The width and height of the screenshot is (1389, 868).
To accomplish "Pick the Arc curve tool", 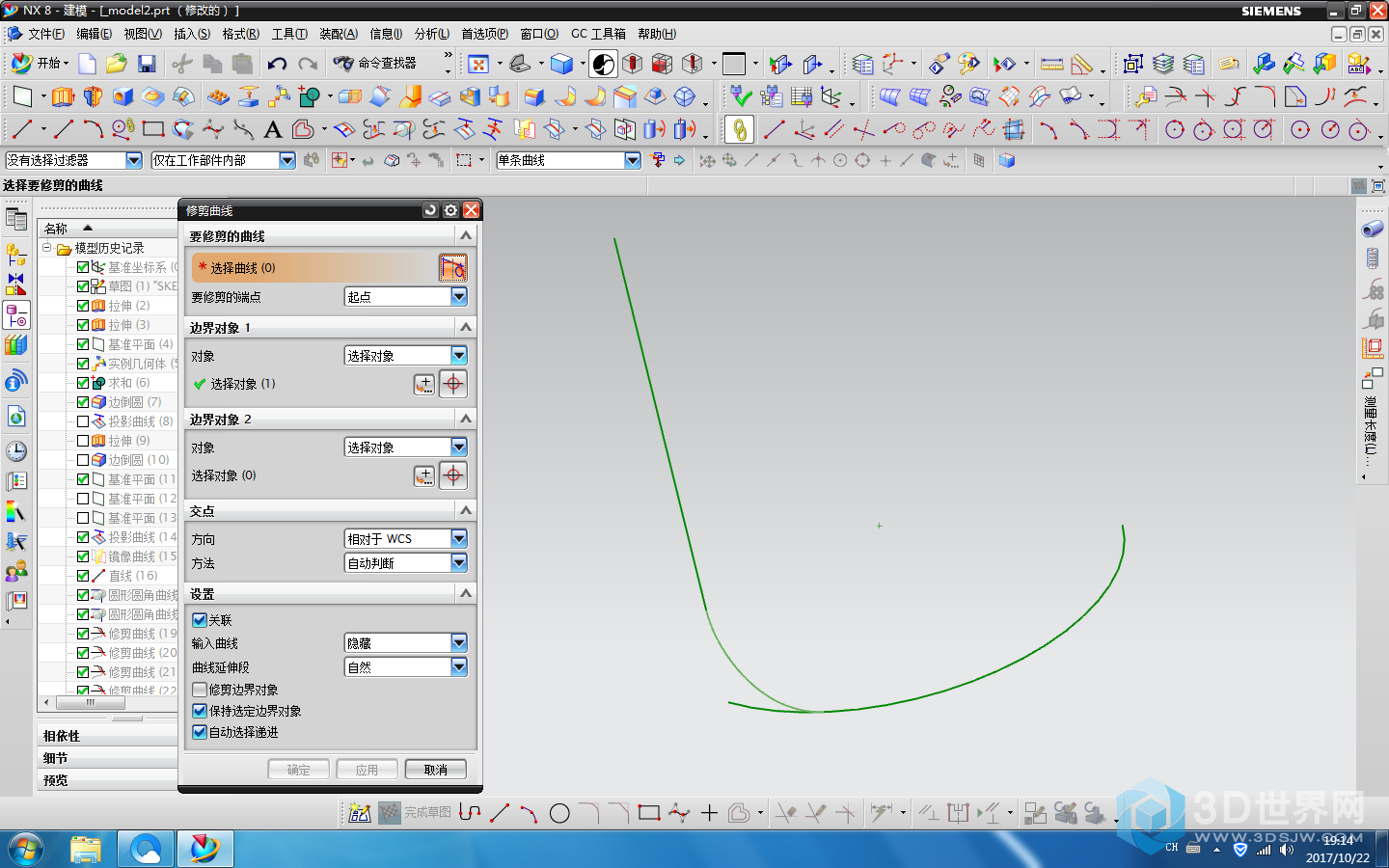I will pos(93,128).
